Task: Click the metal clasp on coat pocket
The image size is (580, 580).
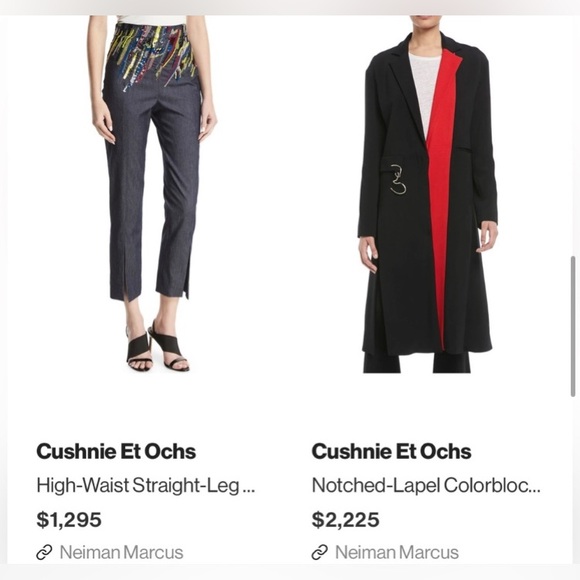Action: (x=398, y=179)
